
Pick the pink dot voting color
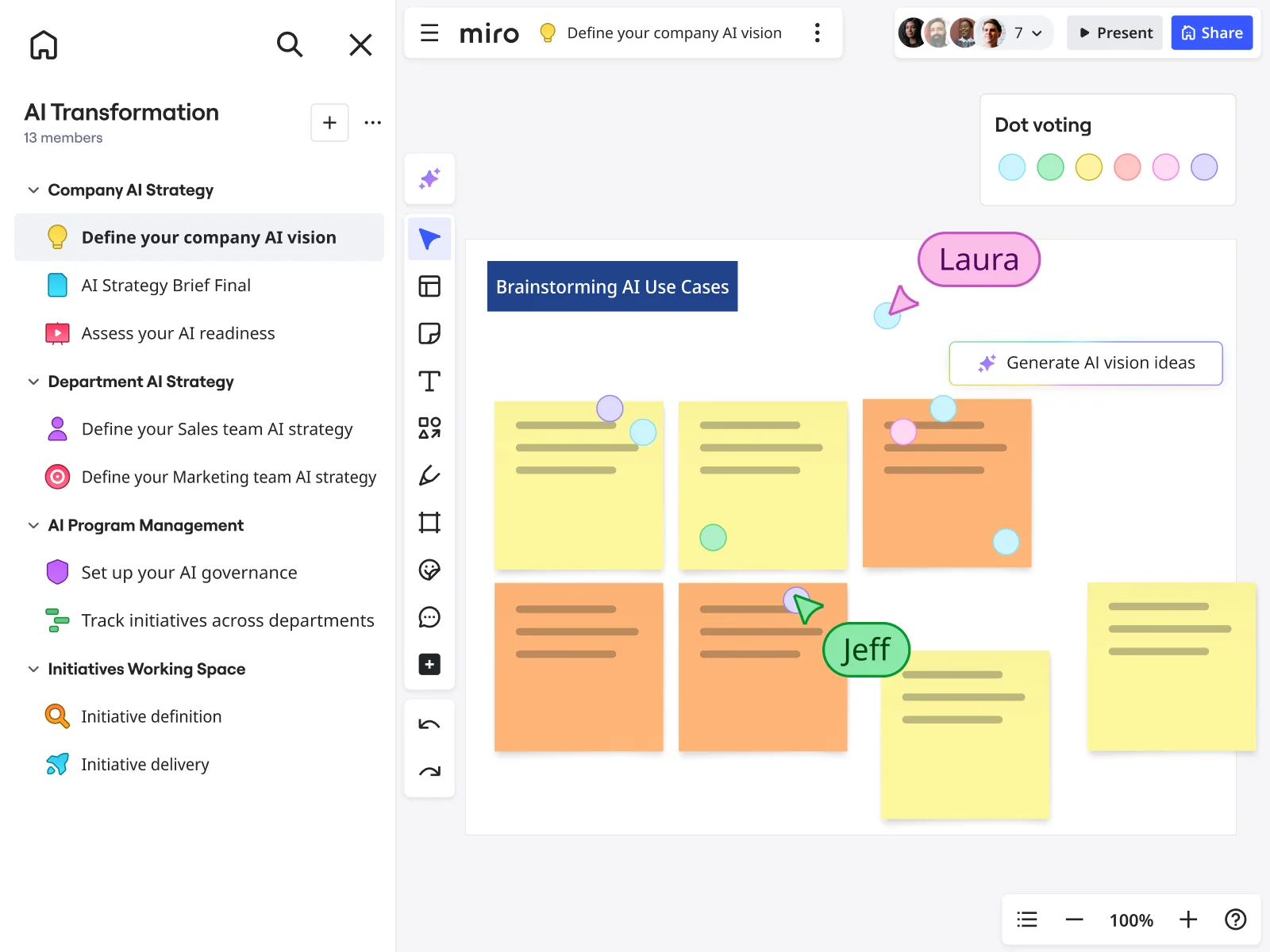1165,167
